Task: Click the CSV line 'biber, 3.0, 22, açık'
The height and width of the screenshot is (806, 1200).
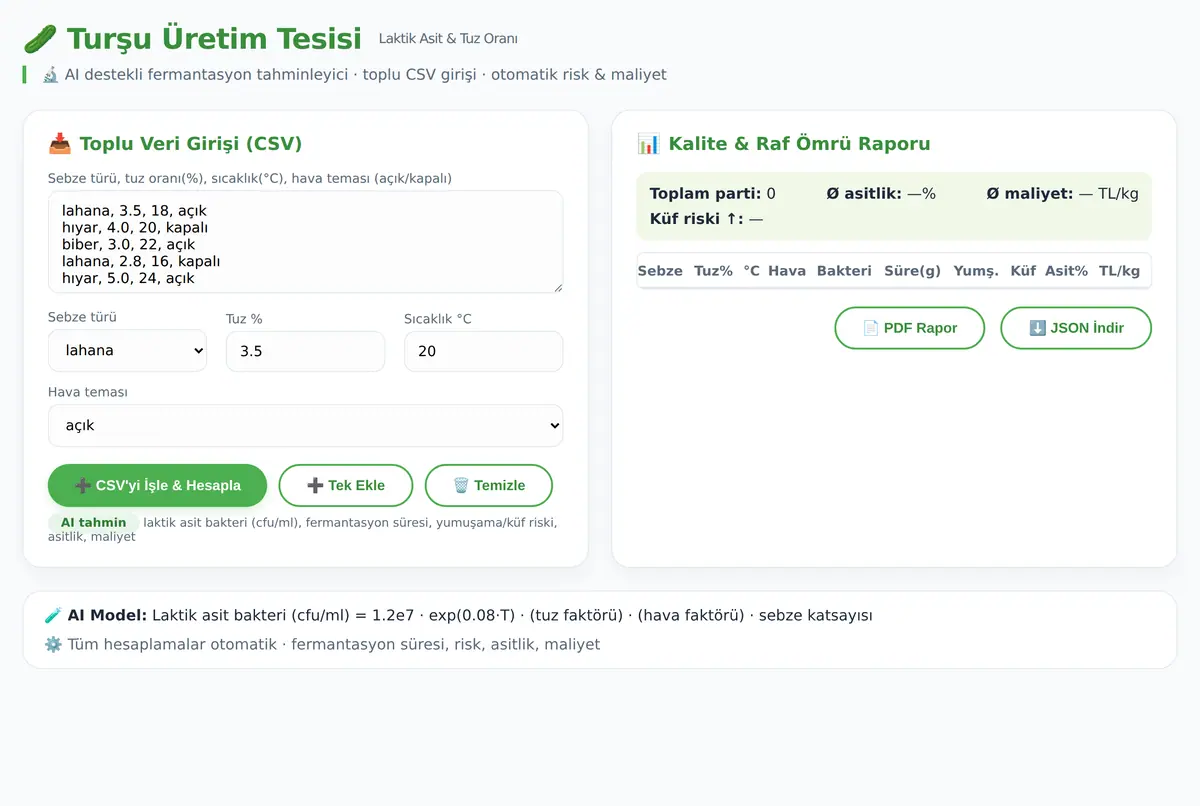Action: point(128,245)
